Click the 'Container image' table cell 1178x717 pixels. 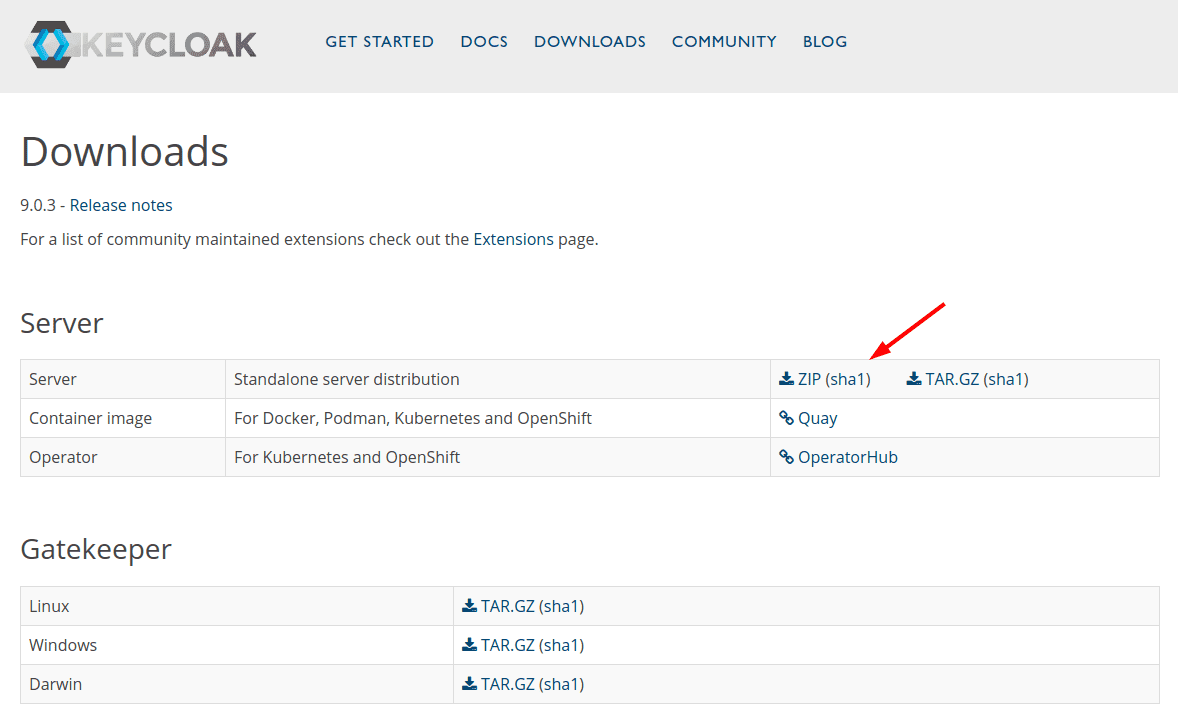122,418
